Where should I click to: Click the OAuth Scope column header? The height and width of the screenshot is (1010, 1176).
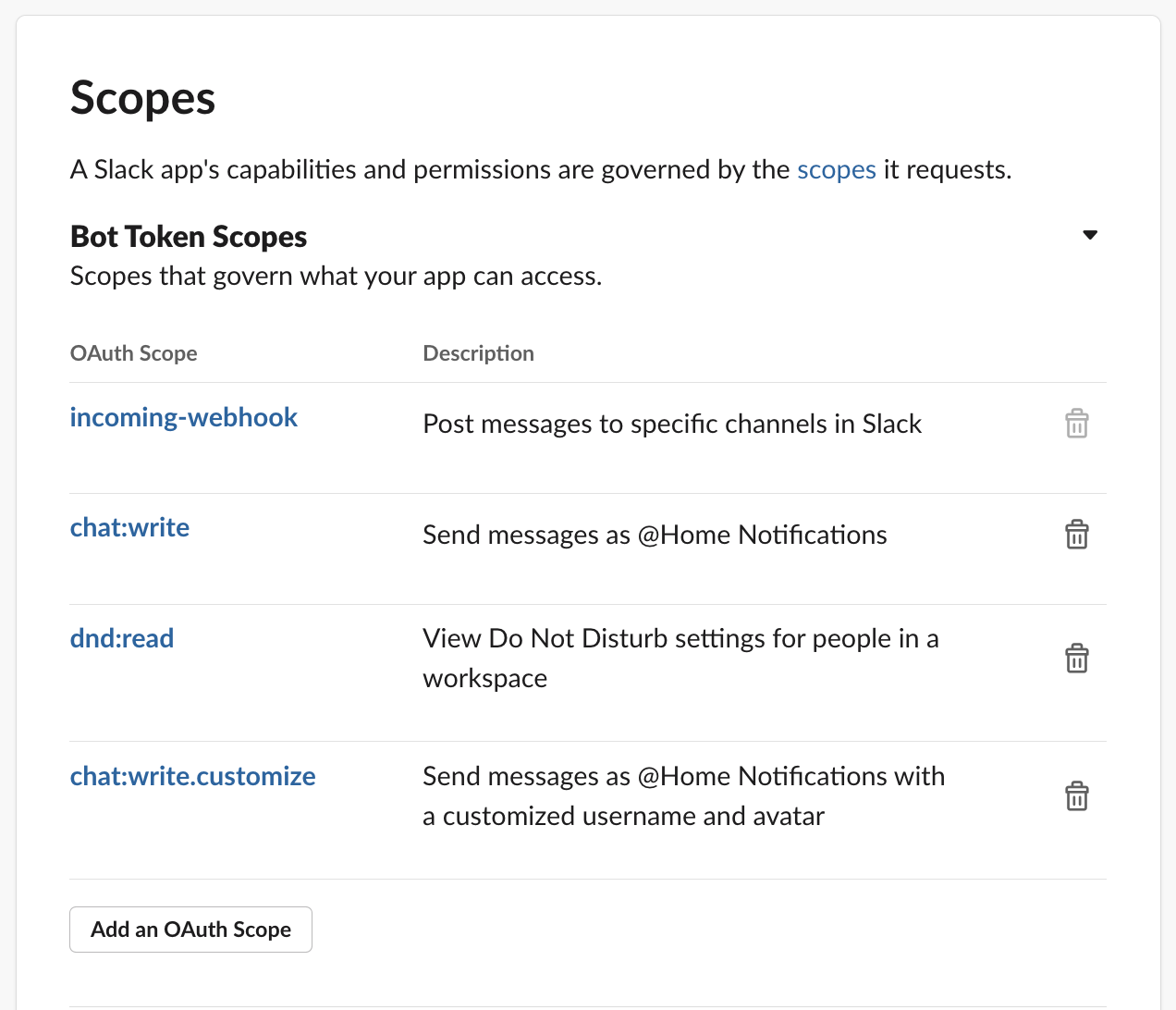[x=133, y=353]
